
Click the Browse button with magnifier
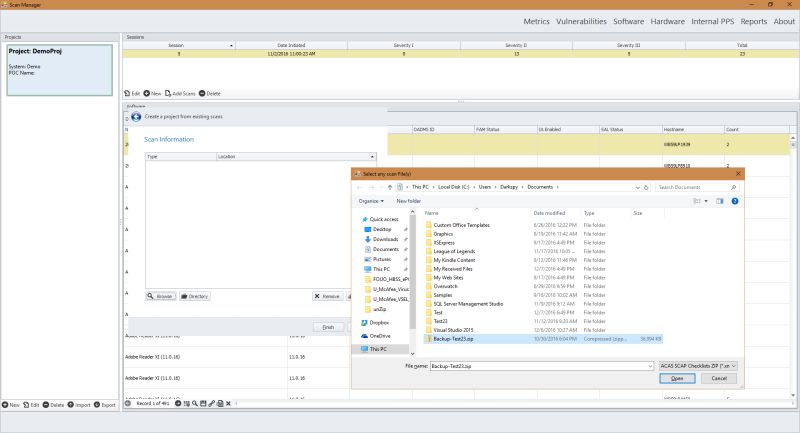click(x=161, y=296)
